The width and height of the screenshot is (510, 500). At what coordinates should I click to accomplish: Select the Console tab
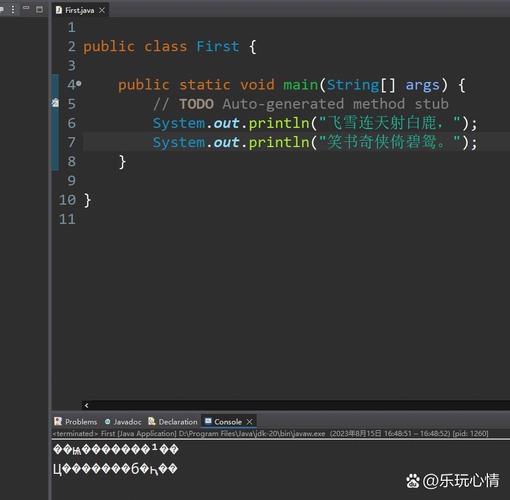[x=228, y=422]
